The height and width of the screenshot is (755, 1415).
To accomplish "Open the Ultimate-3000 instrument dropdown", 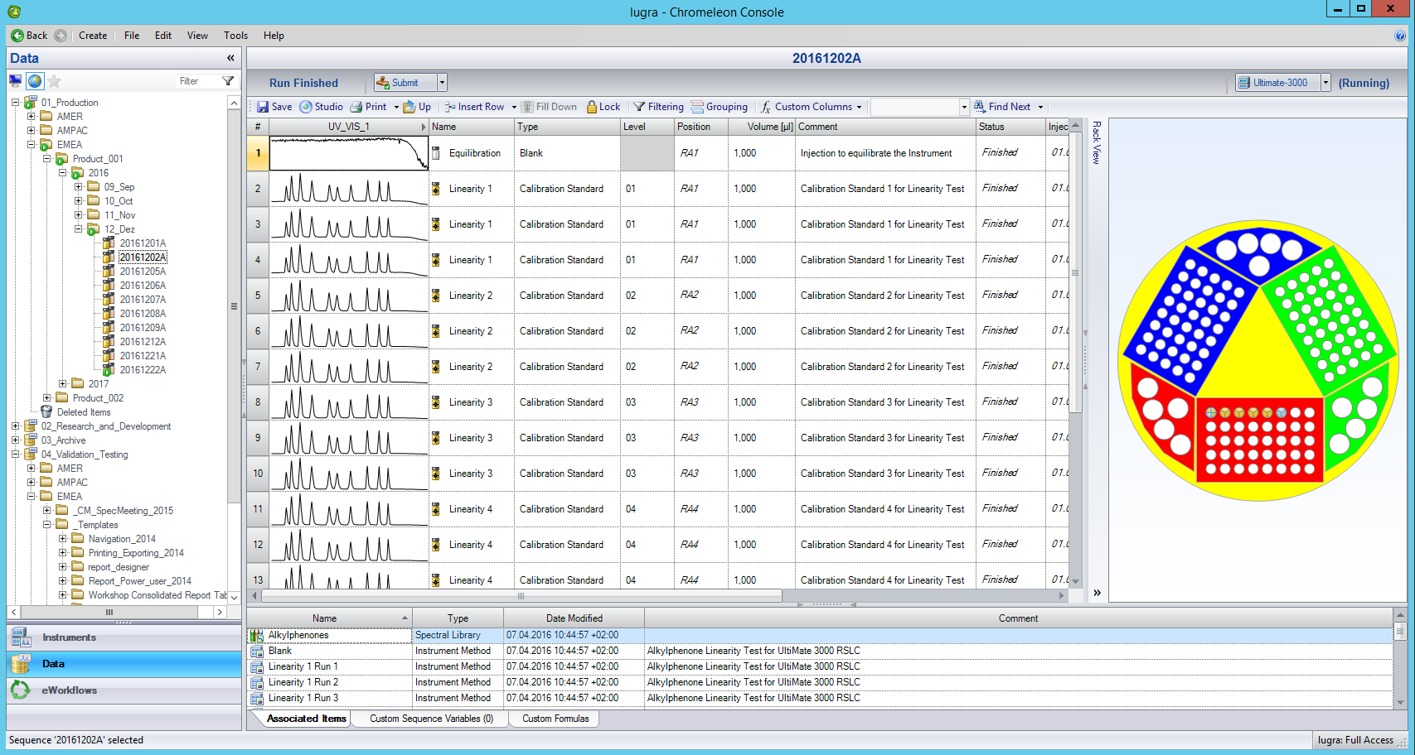I will pos(1325,83).
